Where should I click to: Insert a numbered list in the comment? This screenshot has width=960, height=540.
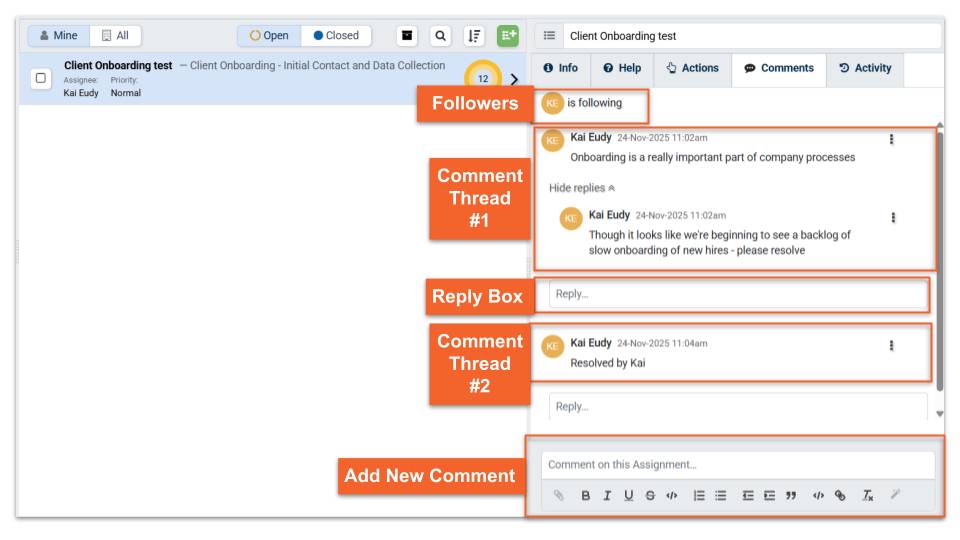pos(699,496)
